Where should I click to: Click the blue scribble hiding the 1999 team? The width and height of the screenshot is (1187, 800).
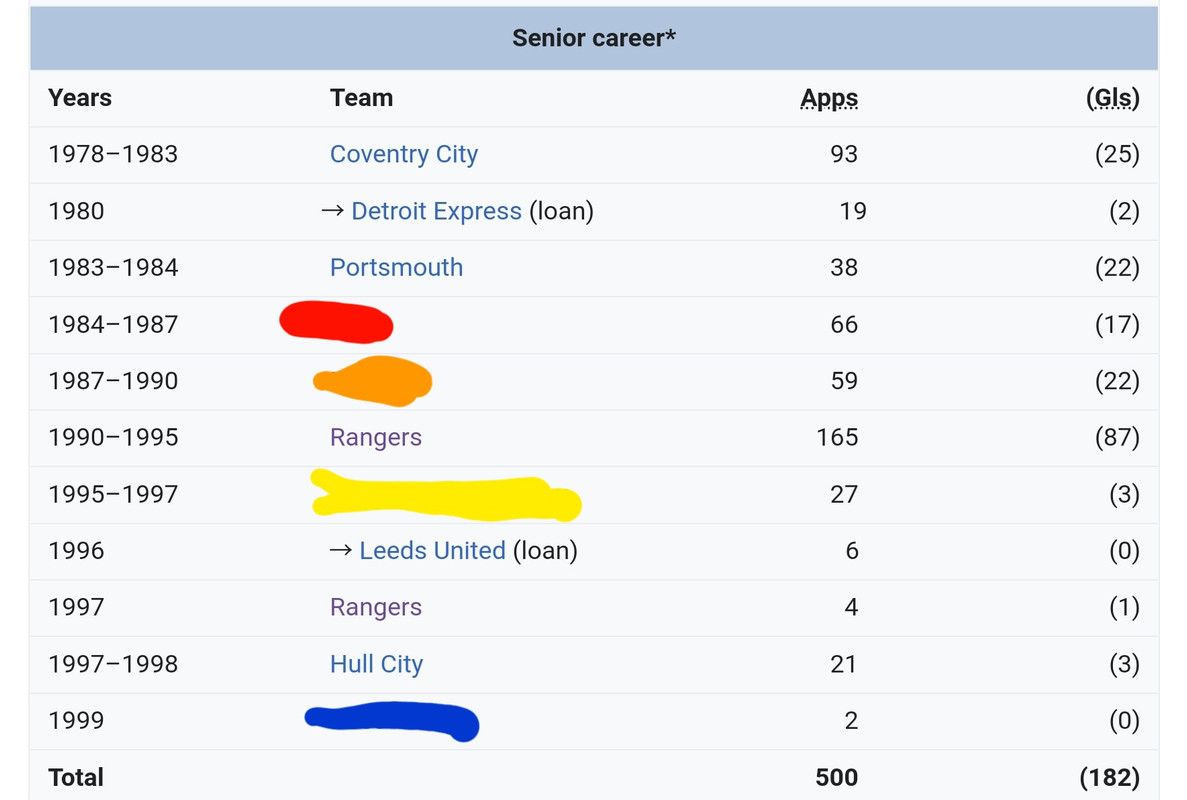tap(392, 721)
